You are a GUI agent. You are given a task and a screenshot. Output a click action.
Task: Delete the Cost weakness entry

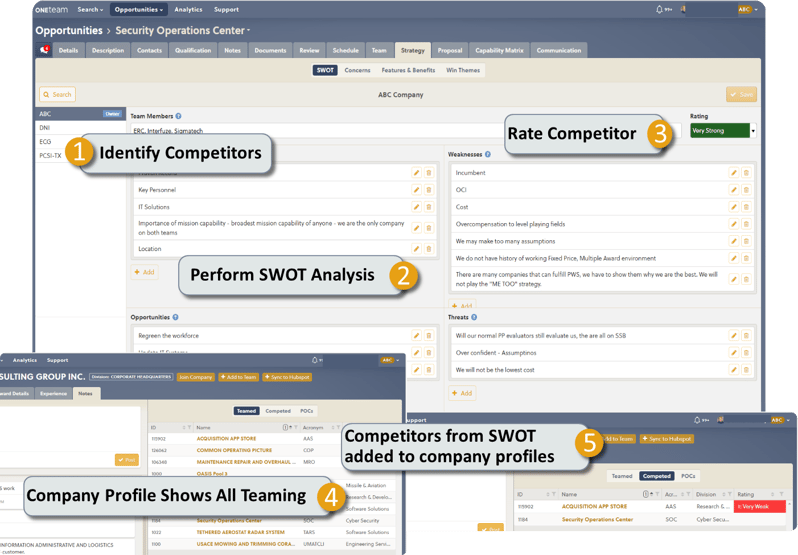click(x=746, y=207)
